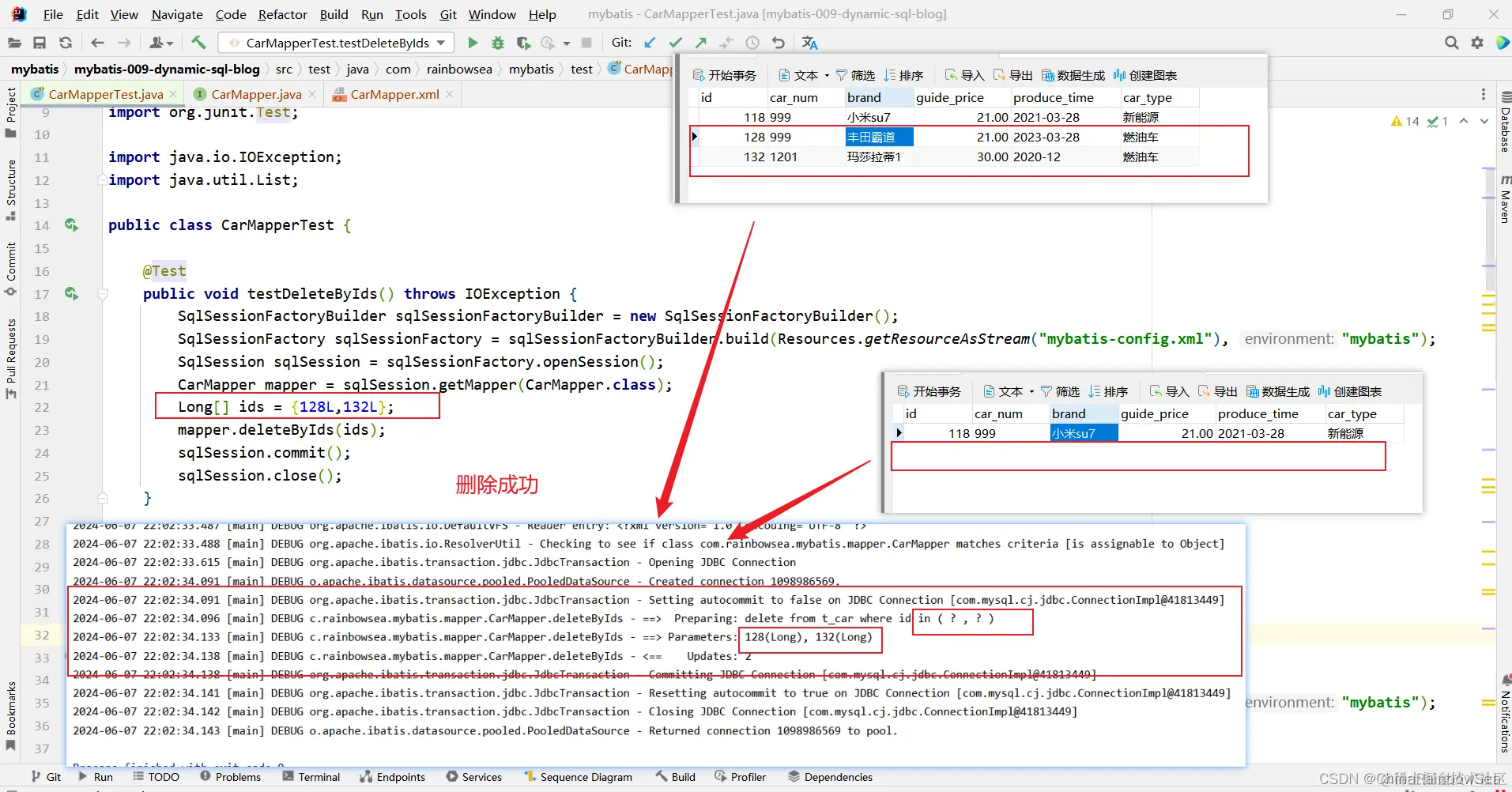This screenshot has height=792, width=1512.
Task: Open the Terminal tool window
Action: pos(311,777)
